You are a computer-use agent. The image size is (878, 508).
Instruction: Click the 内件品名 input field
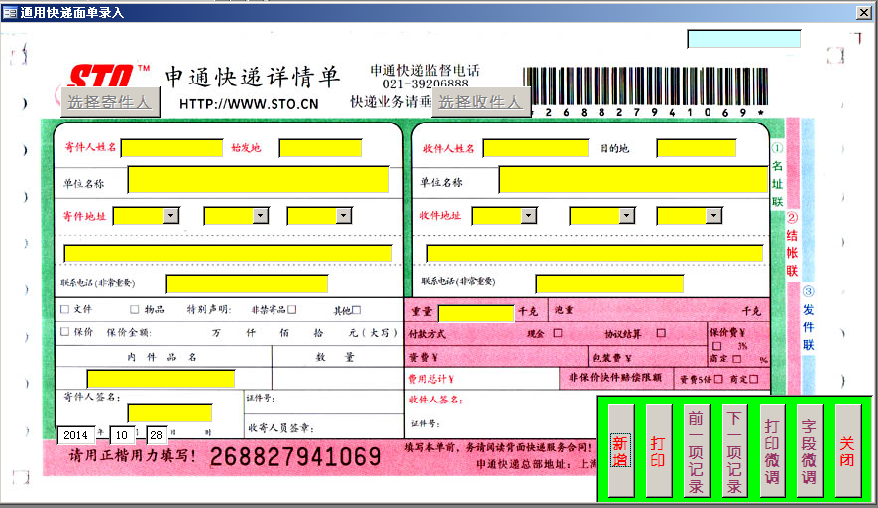(x=161, y=379)
